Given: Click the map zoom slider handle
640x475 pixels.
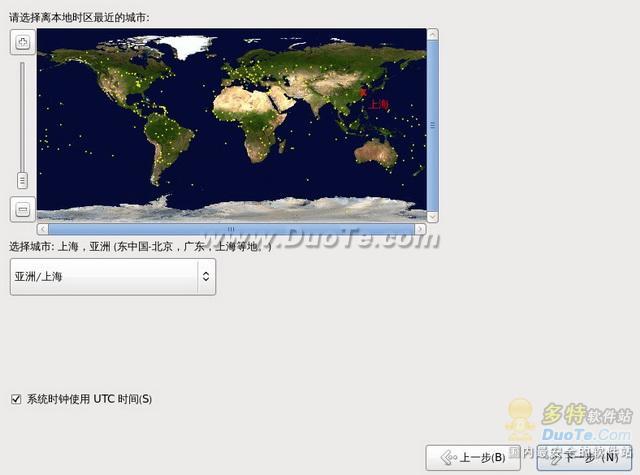Looking at the screenshot, I should point(22,180).
